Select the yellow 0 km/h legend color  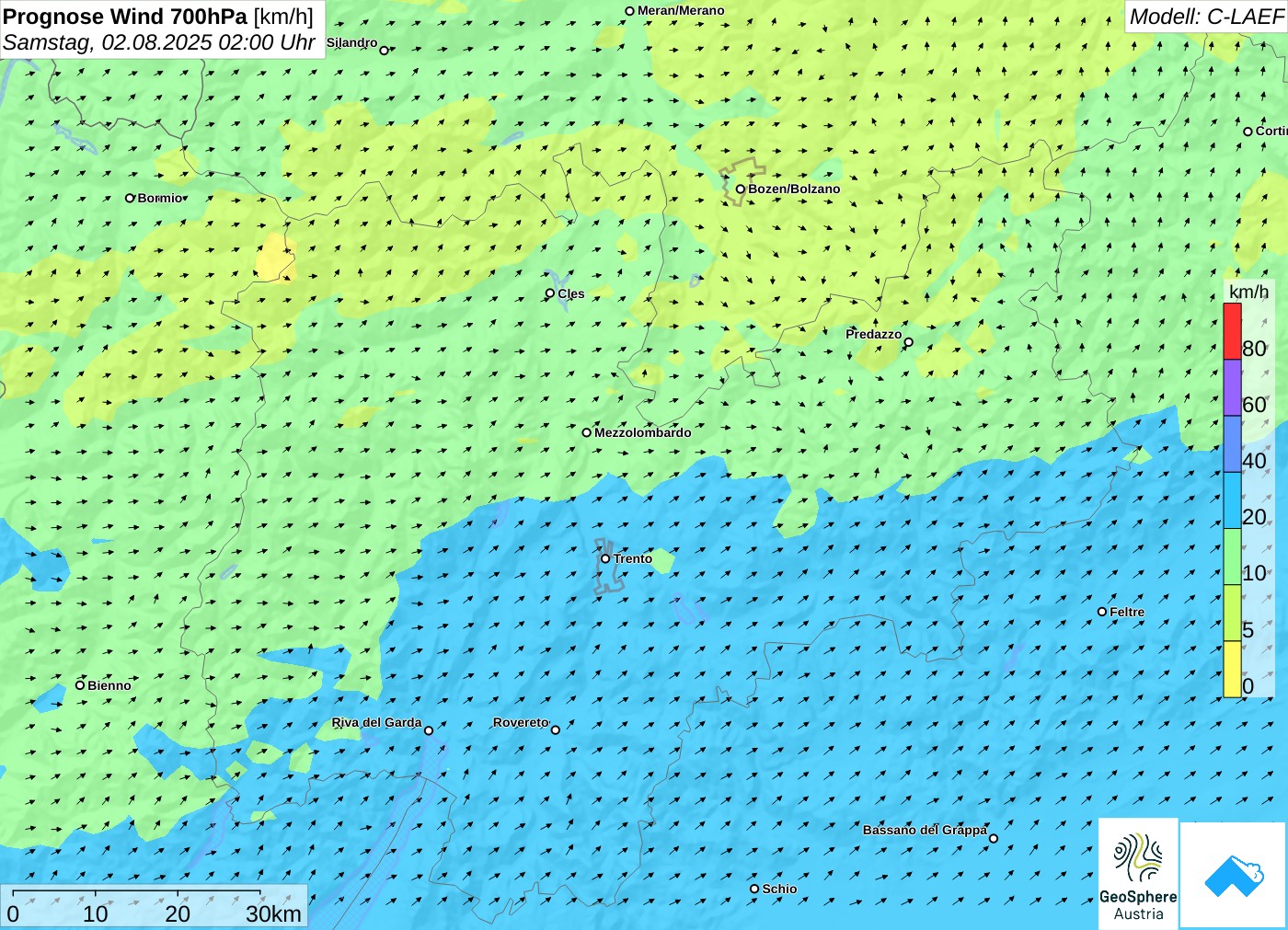(x=1232, y=669)
